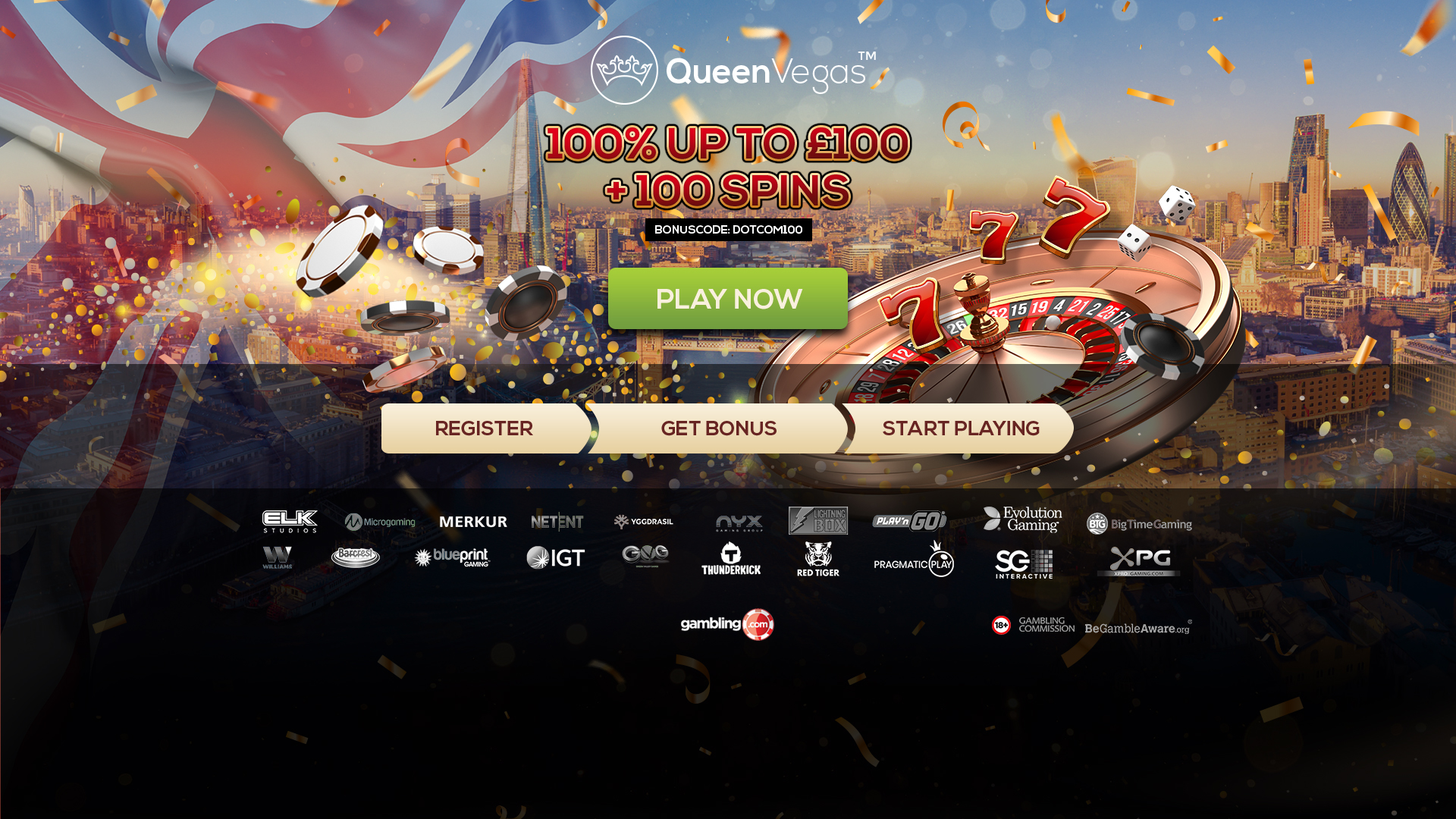
Task: Click the Big Time Gaming logo
Action: pos(1139,523)
